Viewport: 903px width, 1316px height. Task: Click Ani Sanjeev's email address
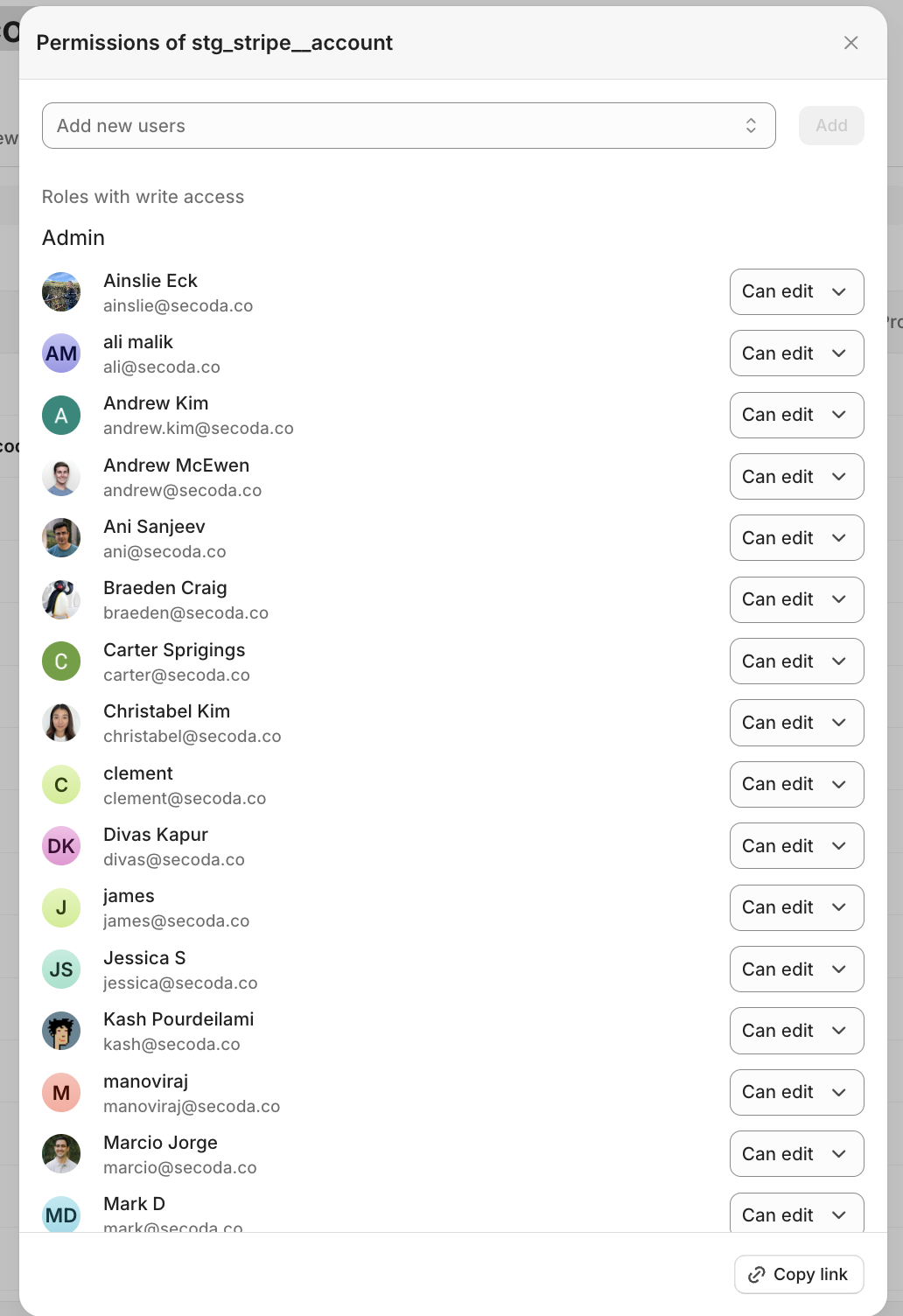(x=164, y=552)
